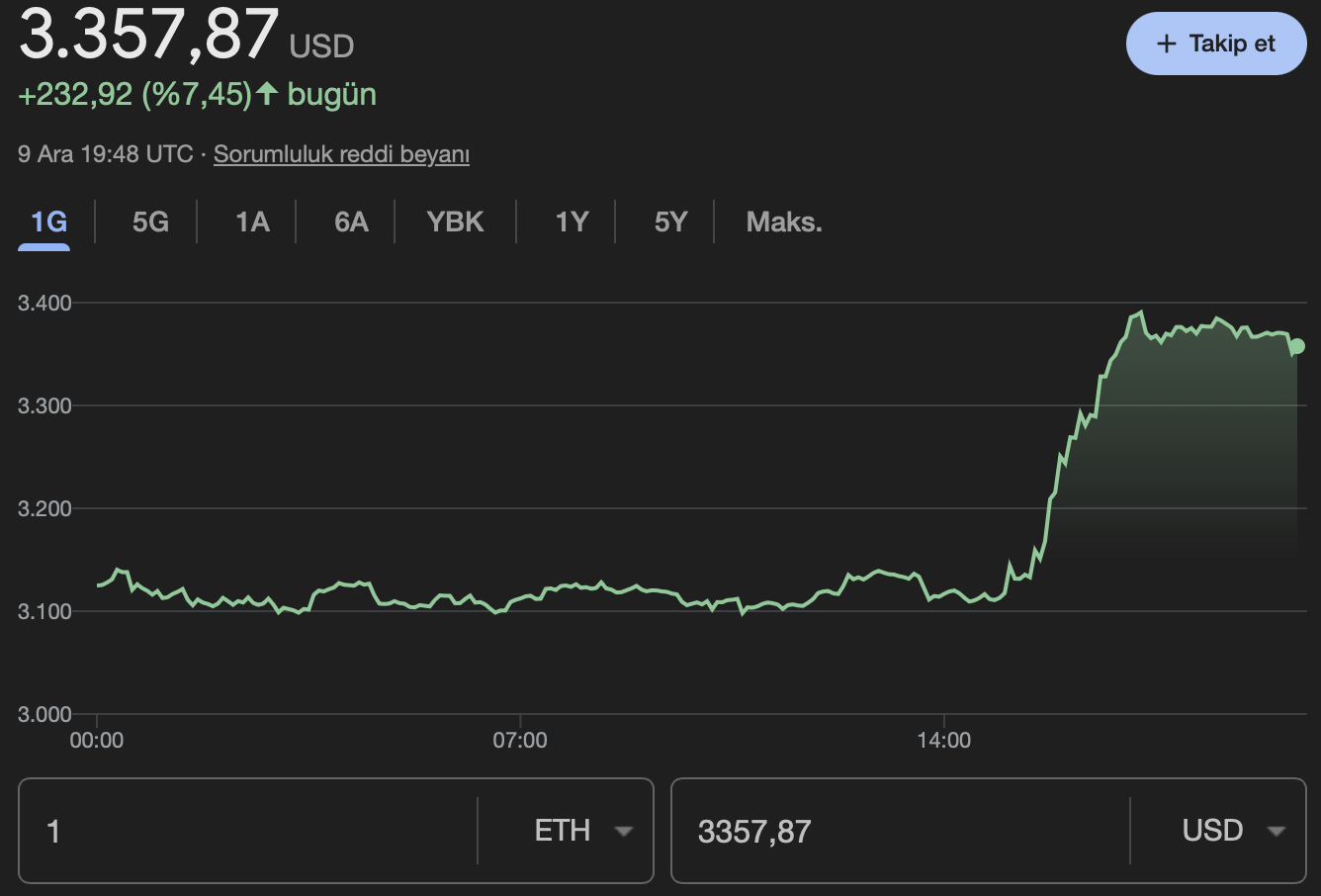1321x896 pixels.
Task: Expand the converter currency selector showing ETH
Action: (583, 831)
